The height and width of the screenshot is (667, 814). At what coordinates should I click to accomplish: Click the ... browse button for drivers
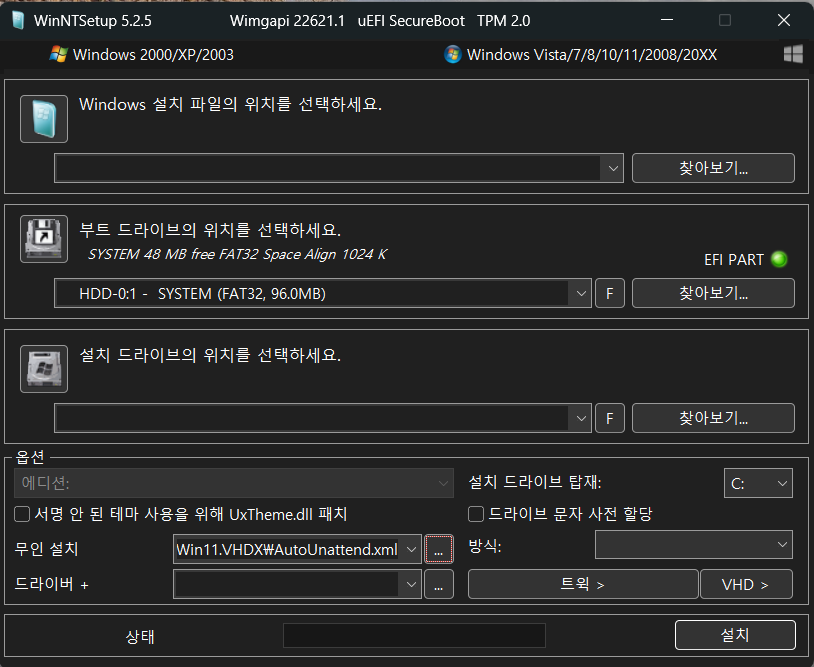tap(439, 584)
